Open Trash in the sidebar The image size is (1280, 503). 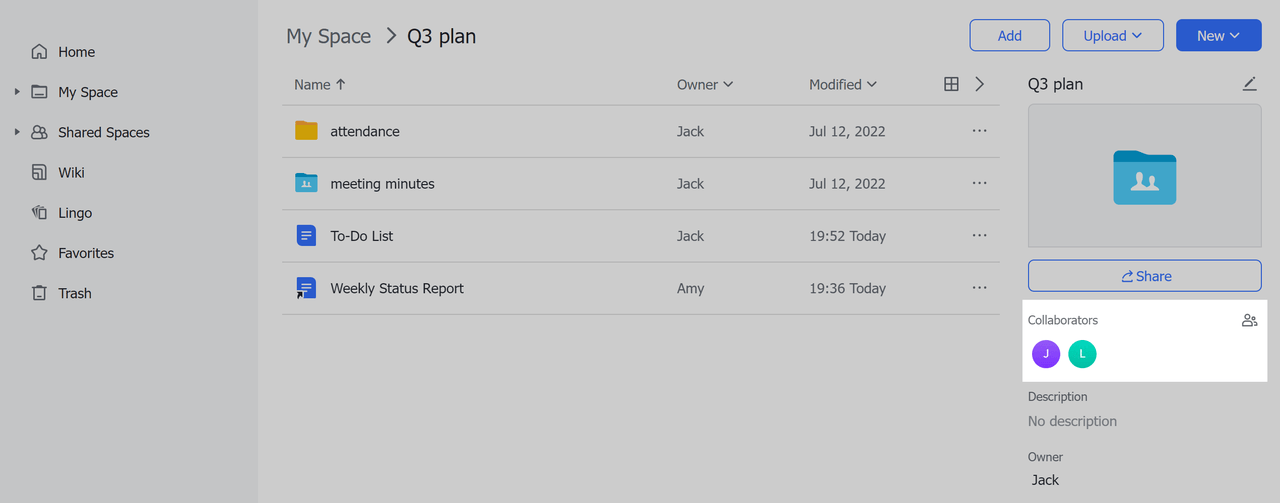(x=74, y=293)
